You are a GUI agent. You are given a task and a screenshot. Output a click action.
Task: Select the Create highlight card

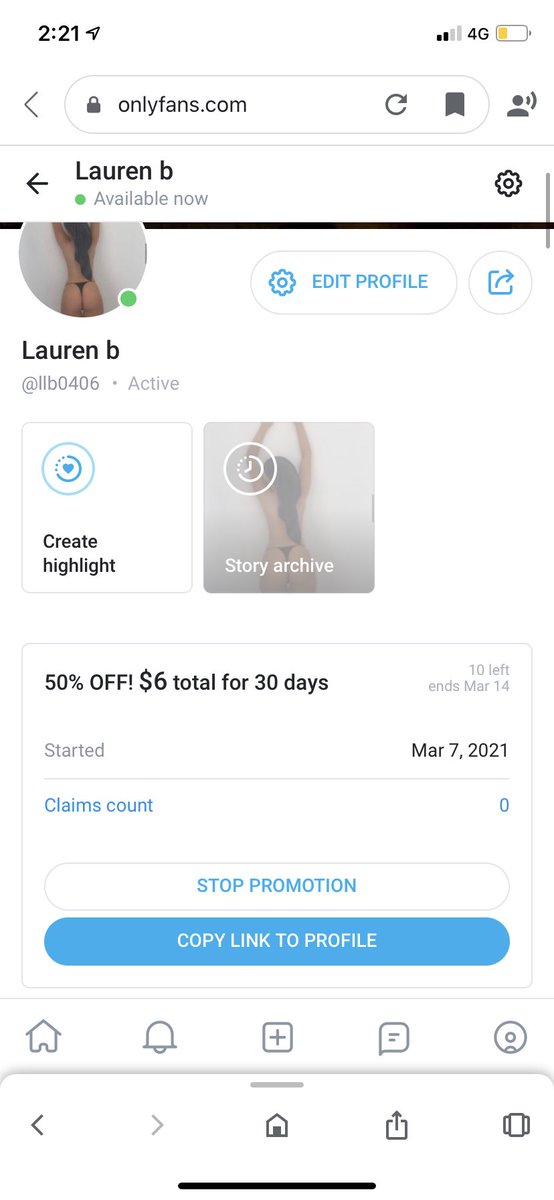107,508
